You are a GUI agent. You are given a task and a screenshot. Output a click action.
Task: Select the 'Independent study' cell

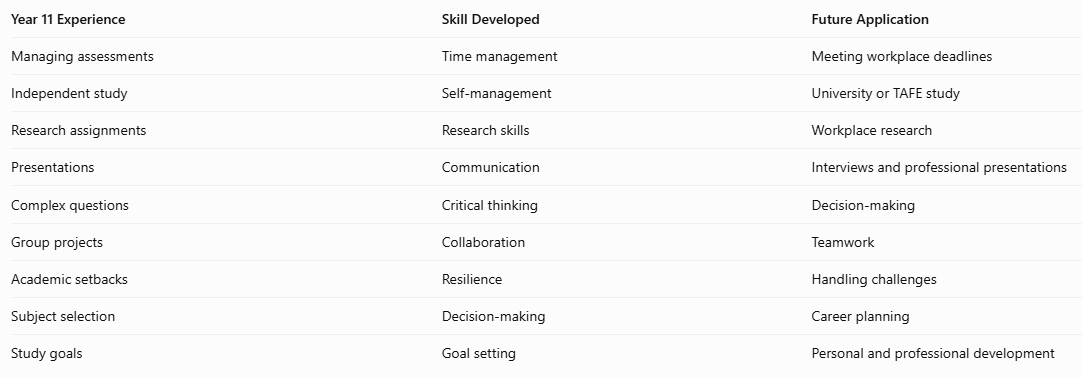[69, 94]
